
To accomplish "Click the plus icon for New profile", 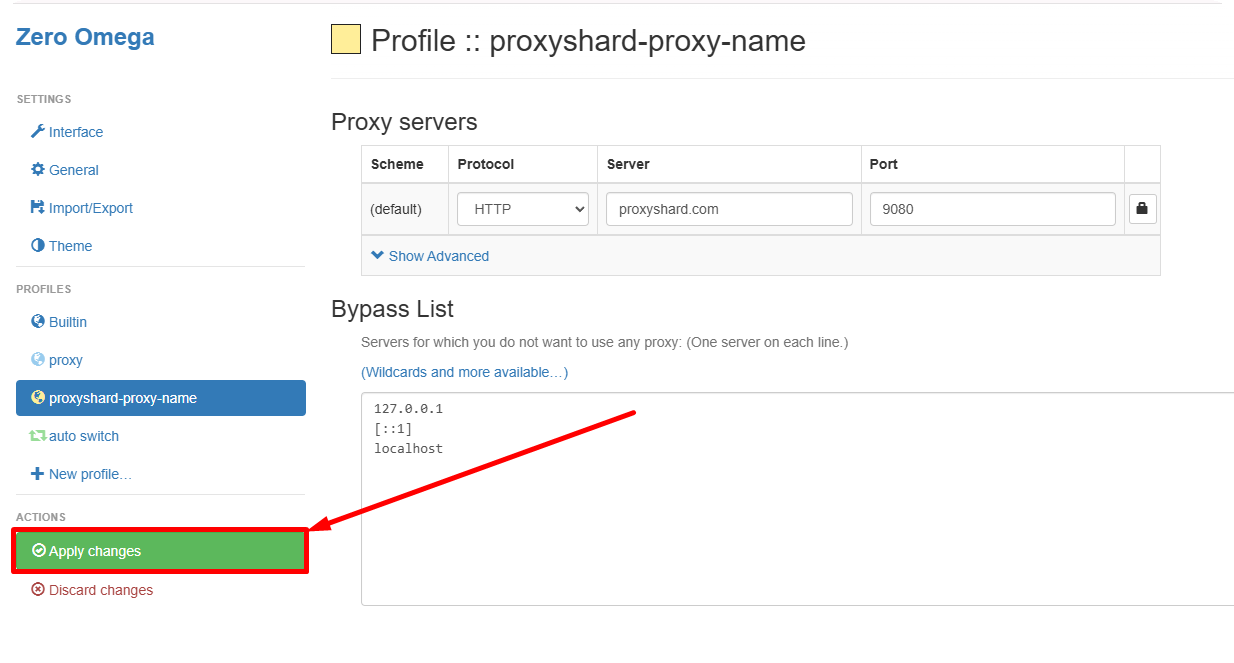I will tap(38, 474).
